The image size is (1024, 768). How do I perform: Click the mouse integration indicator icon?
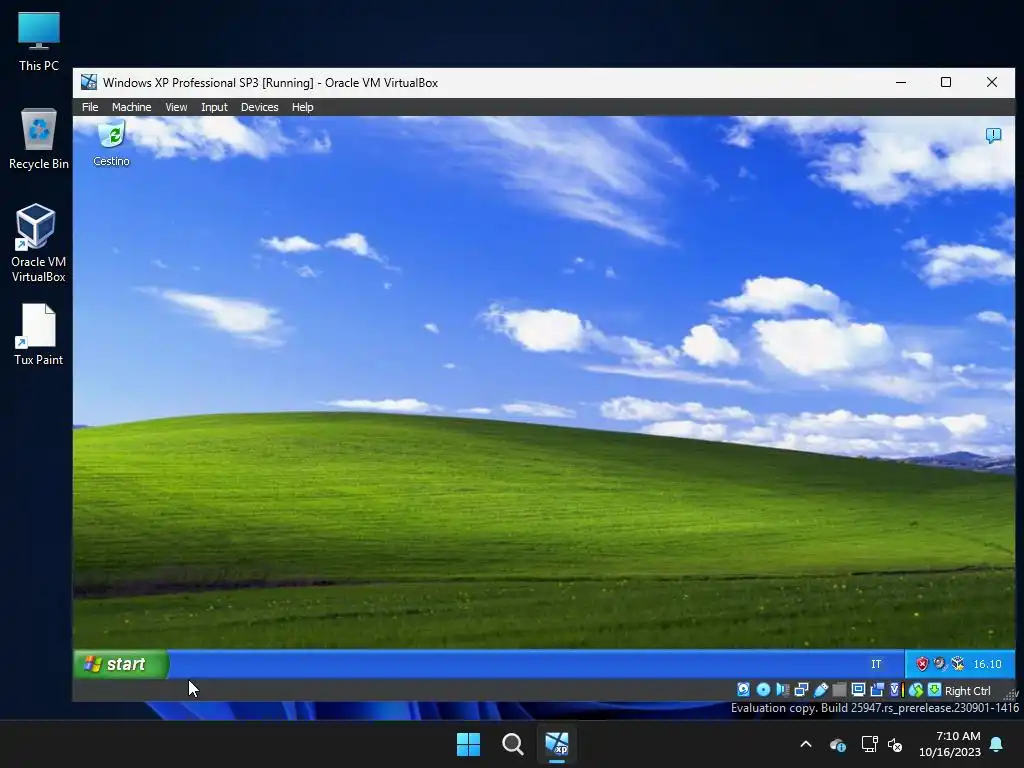point(916,690)
